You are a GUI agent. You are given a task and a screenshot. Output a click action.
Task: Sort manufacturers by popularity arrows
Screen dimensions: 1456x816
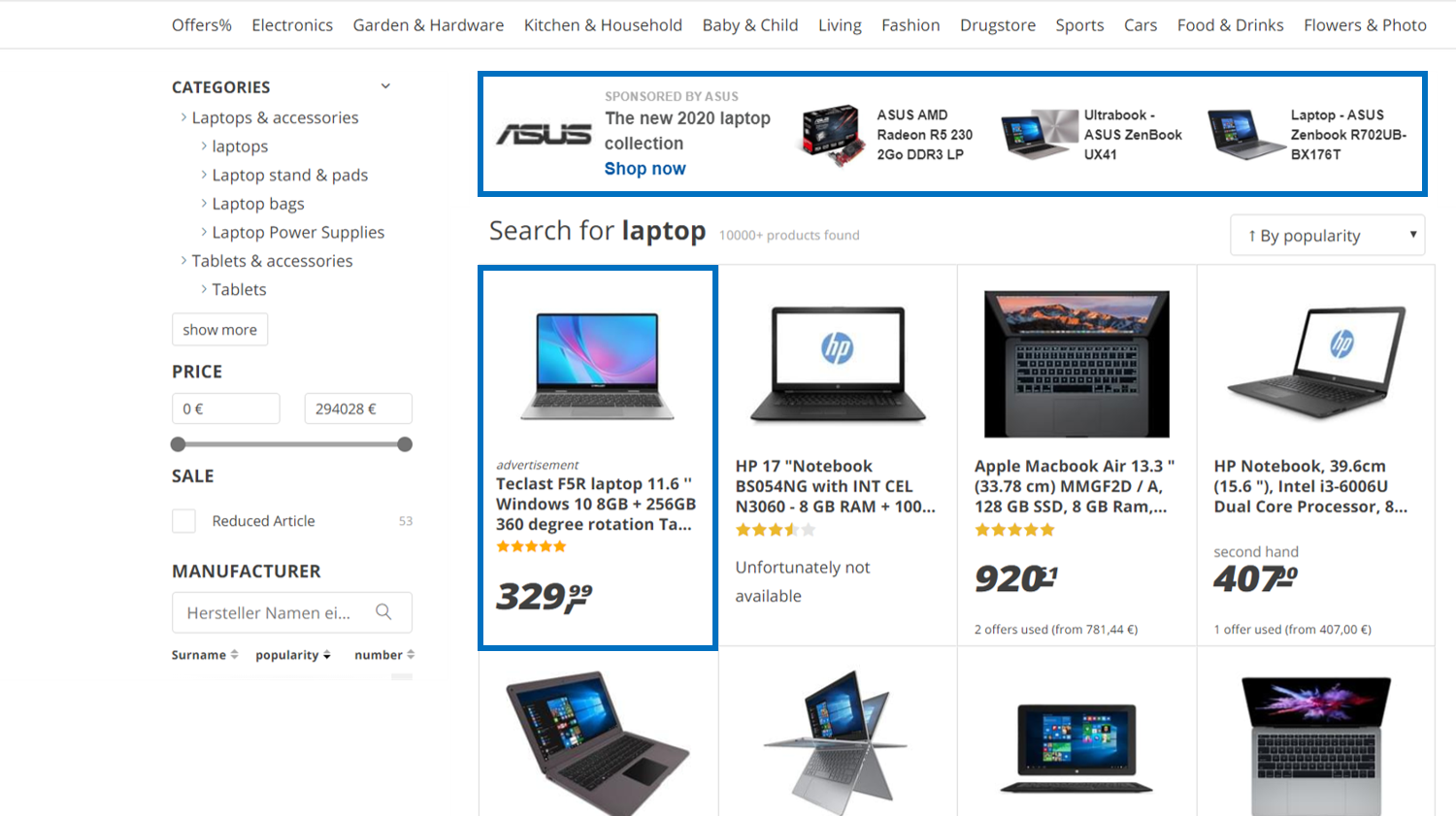pos(326,655)
